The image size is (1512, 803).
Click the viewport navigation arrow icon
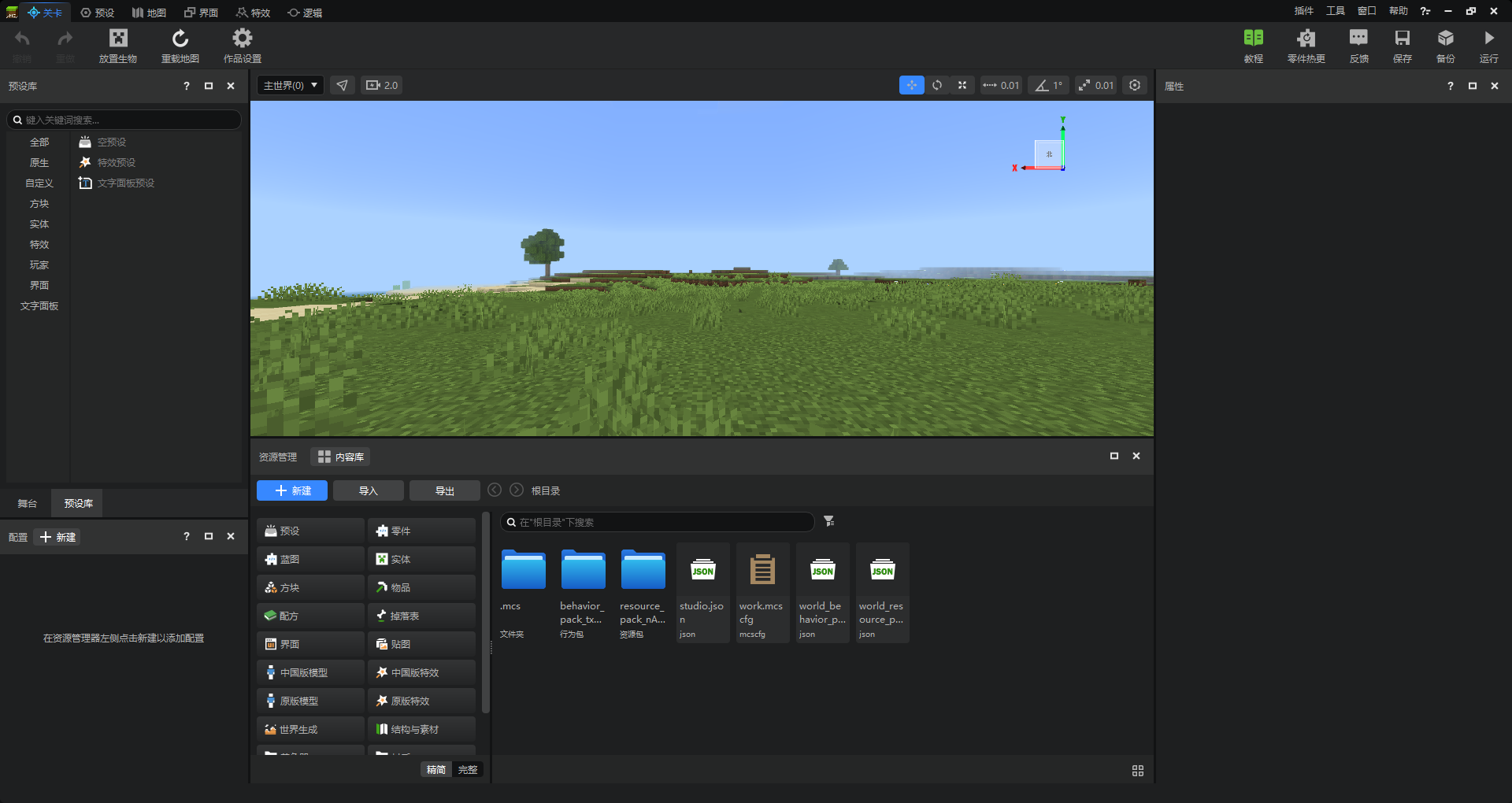point(343,85)
